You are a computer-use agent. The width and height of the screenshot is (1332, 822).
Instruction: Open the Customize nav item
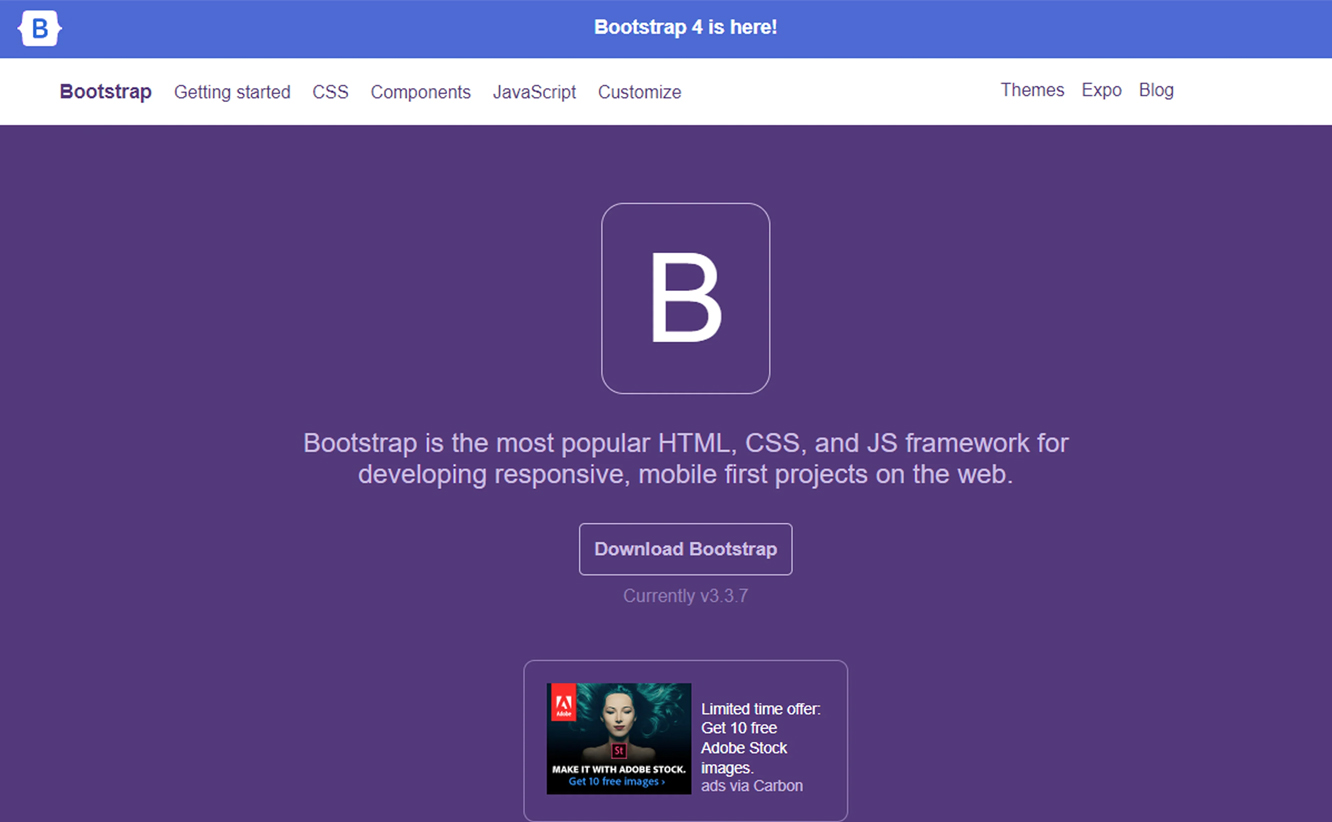639,92
